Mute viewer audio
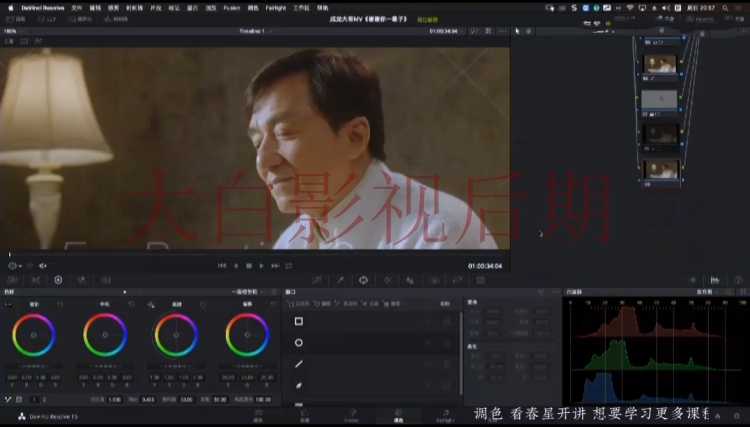750x427 pixels. (43, 266)
